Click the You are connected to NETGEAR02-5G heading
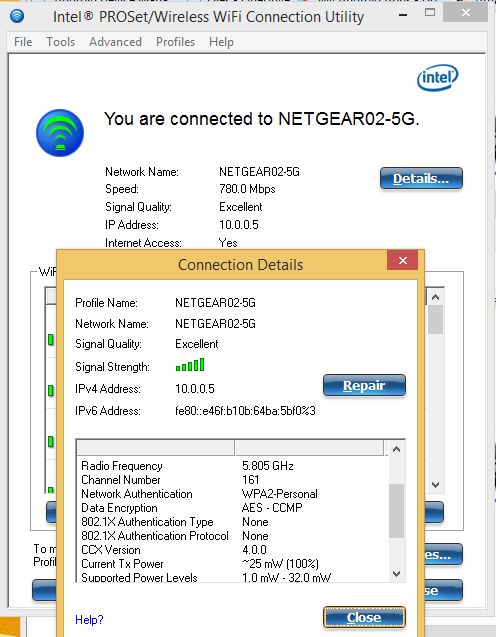Image resolution: width=496 pixels, height=637 pixels. pos(262,119)
